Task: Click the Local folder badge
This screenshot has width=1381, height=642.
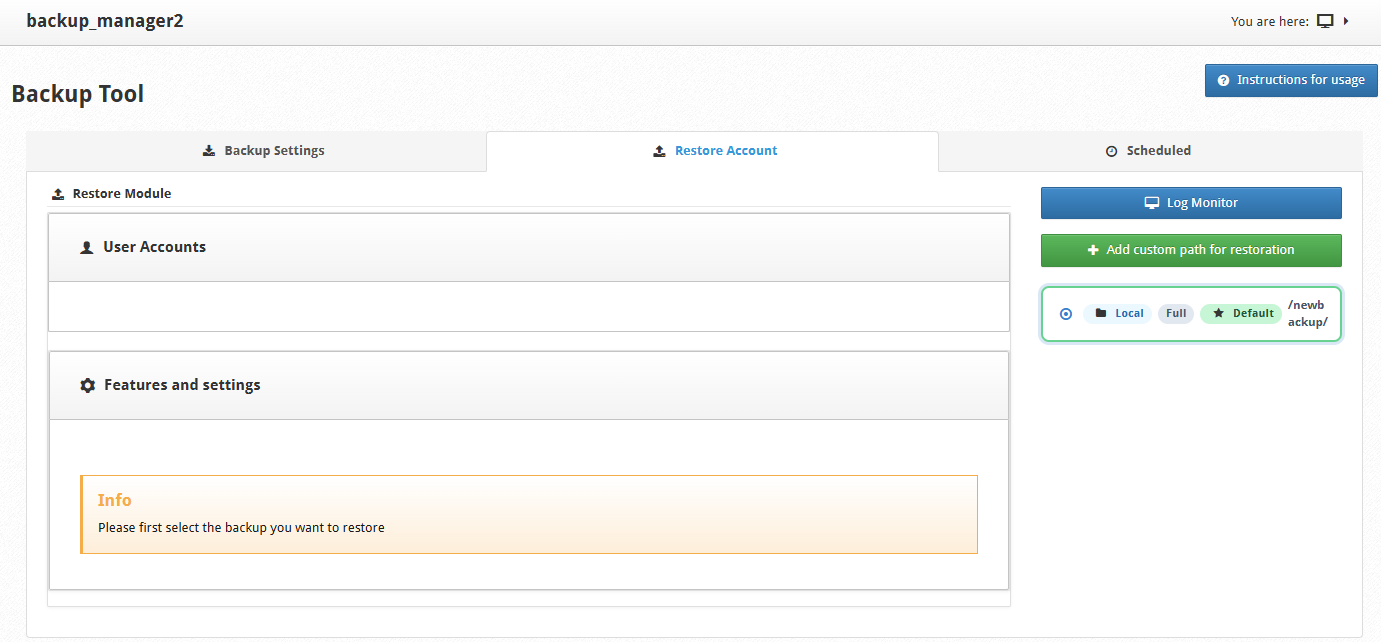Action: pyautogui.click(x=1118, y=314)
